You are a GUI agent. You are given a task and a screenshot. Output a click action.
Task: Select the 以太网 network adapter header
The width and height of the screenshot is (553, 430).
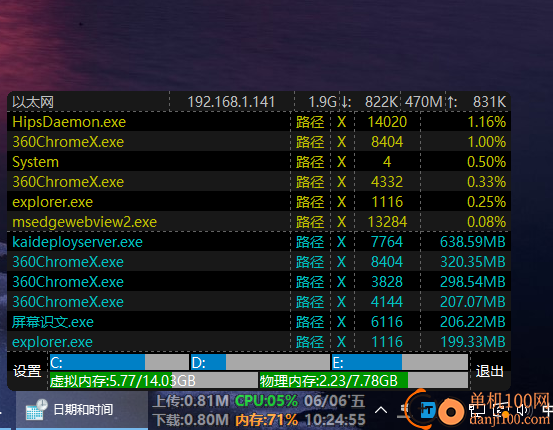click(x=33, y=102)
